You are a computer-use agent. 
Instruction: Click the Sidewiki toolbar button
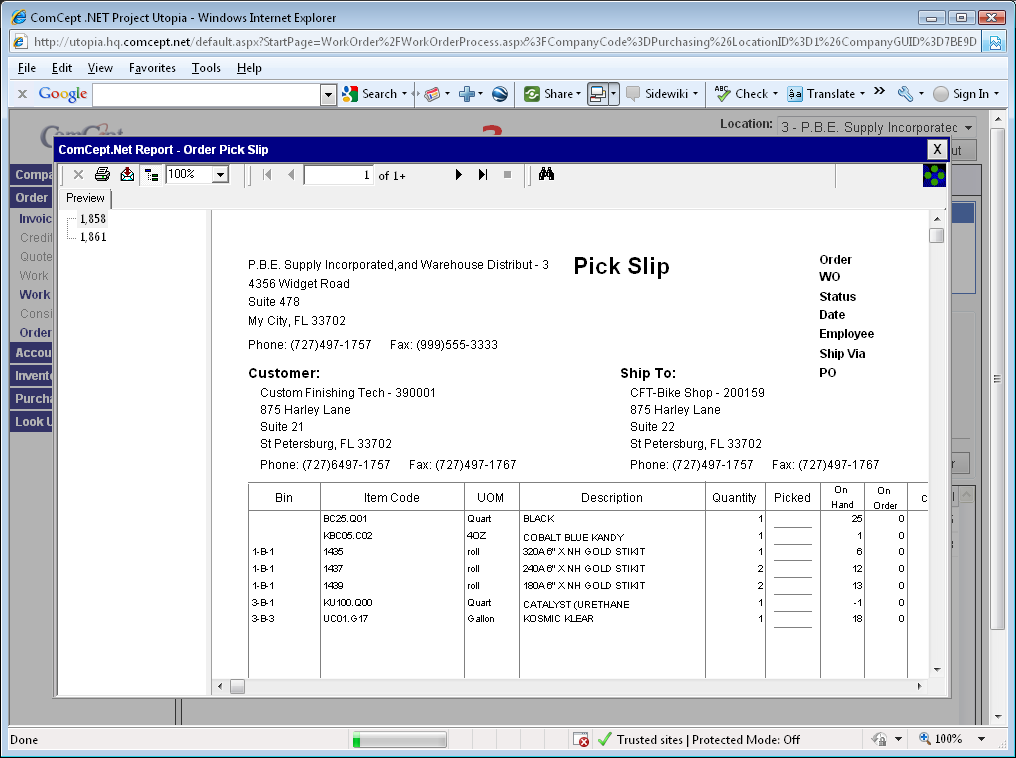tap(662, 94)
